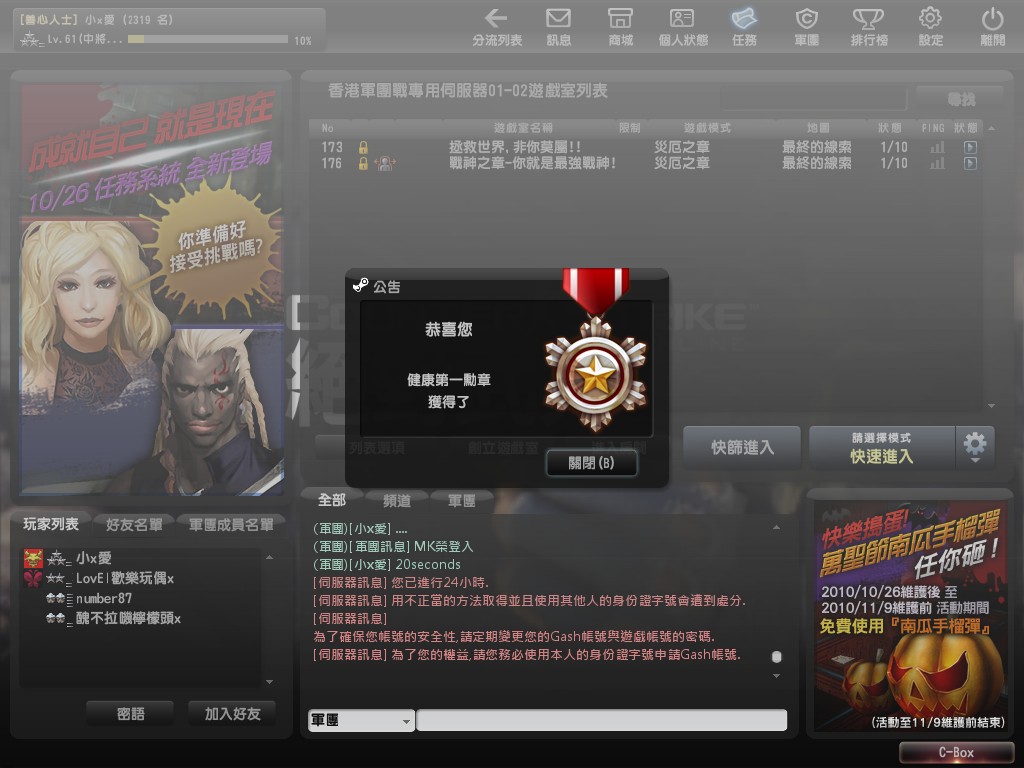Click the rank icon beside 醜不拉嘰檸檬頭x
1024x768 pixels.
(x=59, y=618)
